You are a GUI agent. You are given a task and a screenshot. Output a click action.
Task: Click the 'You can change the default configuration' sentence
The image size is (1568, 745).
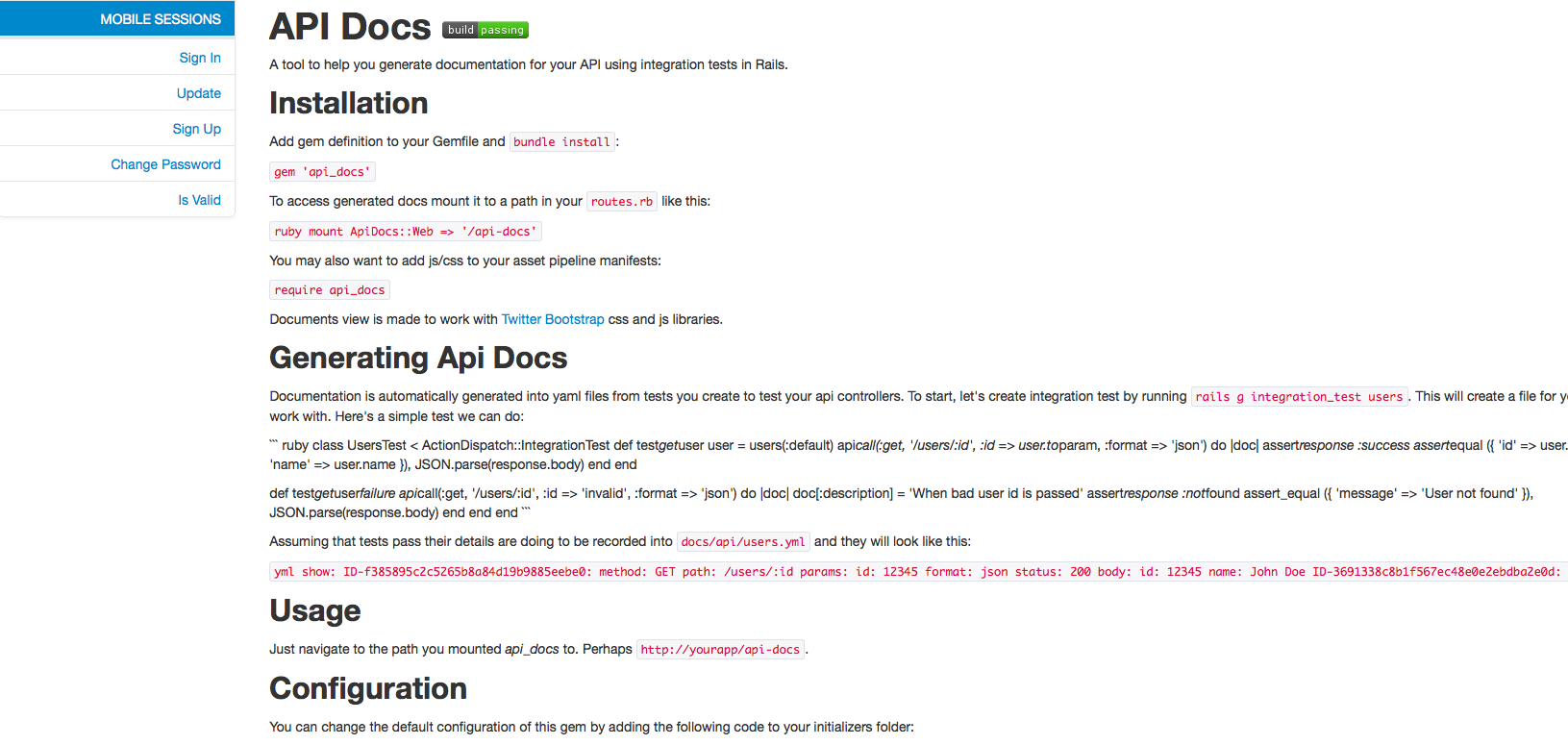(x=592, y=727)
